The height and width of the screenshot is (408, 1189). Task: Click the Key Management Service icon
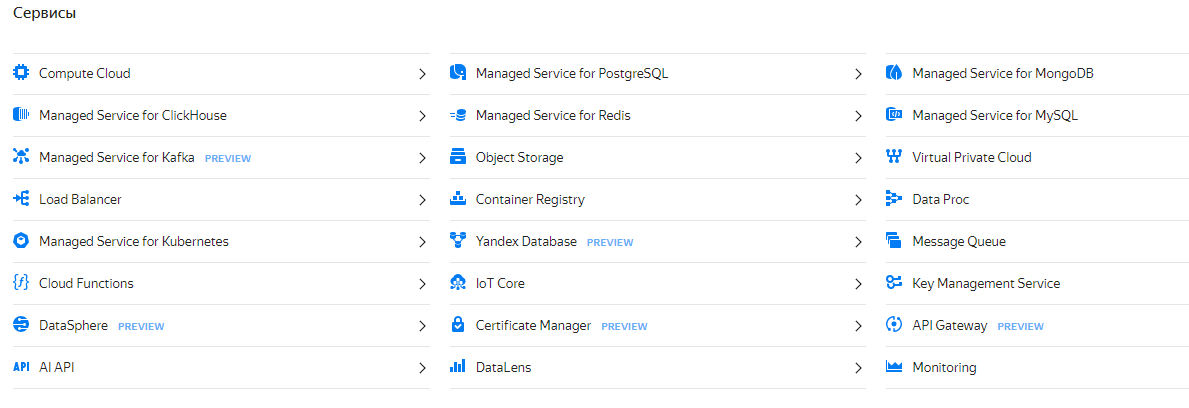pyautogui.click(x=894, y=283)
